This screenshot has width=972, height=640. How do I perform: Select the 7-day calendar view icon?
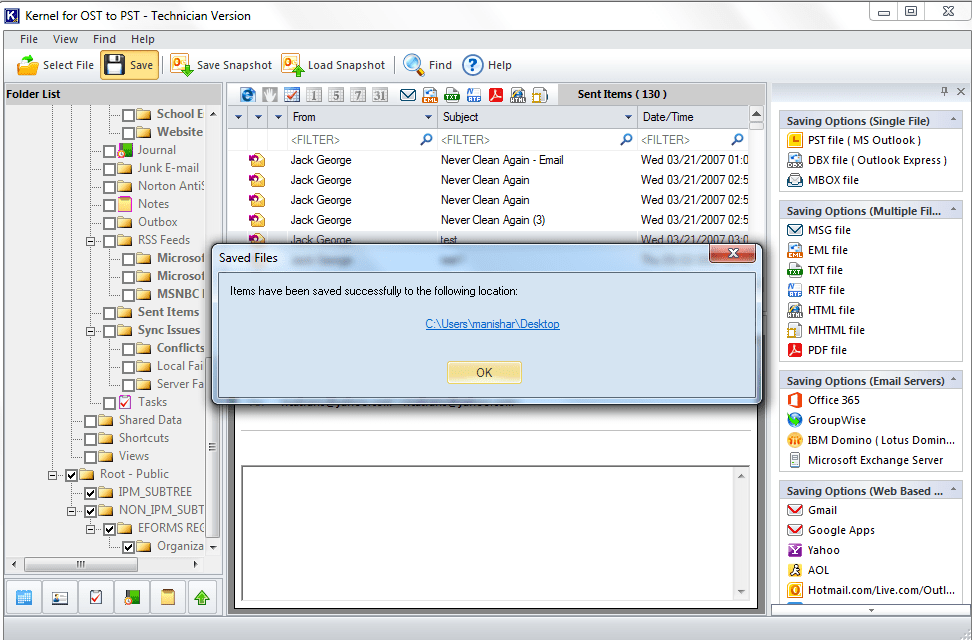[x=358, y=95]
